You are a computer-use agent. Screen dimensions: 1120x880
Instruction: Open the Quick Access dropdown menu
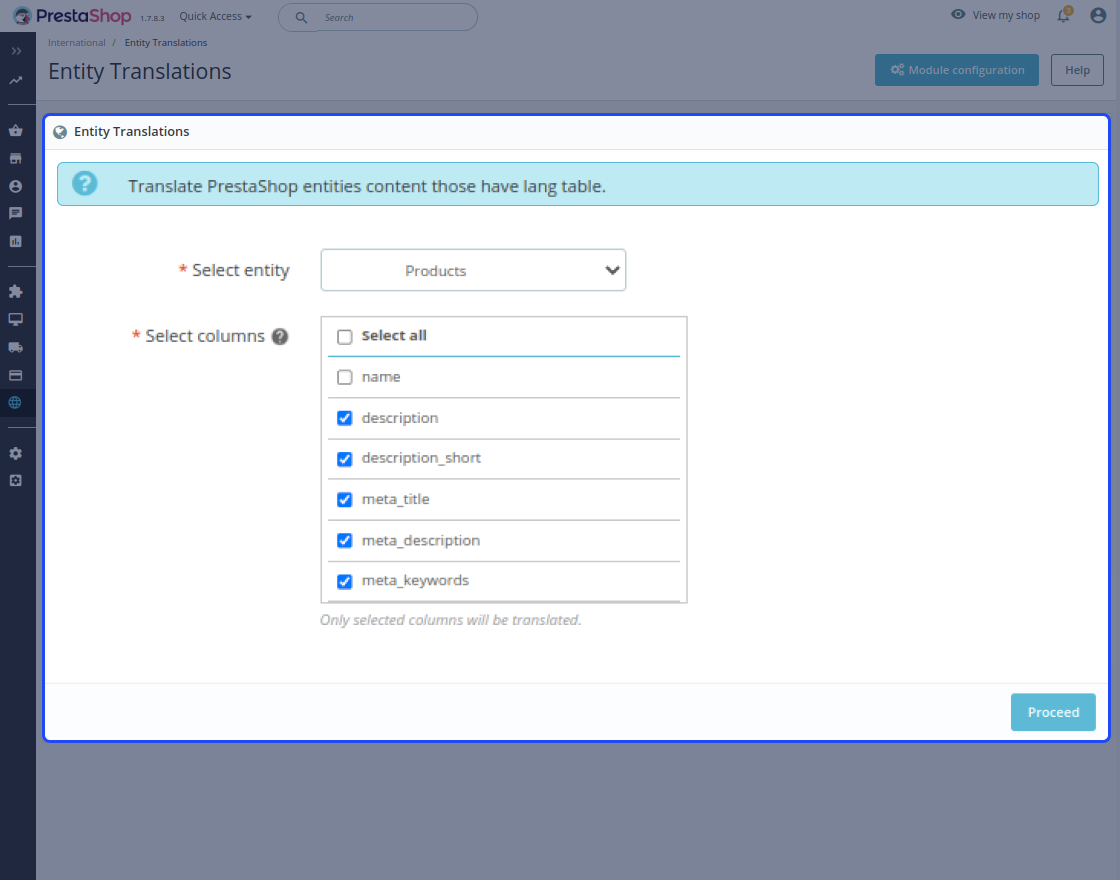click(x=215, y=16)
